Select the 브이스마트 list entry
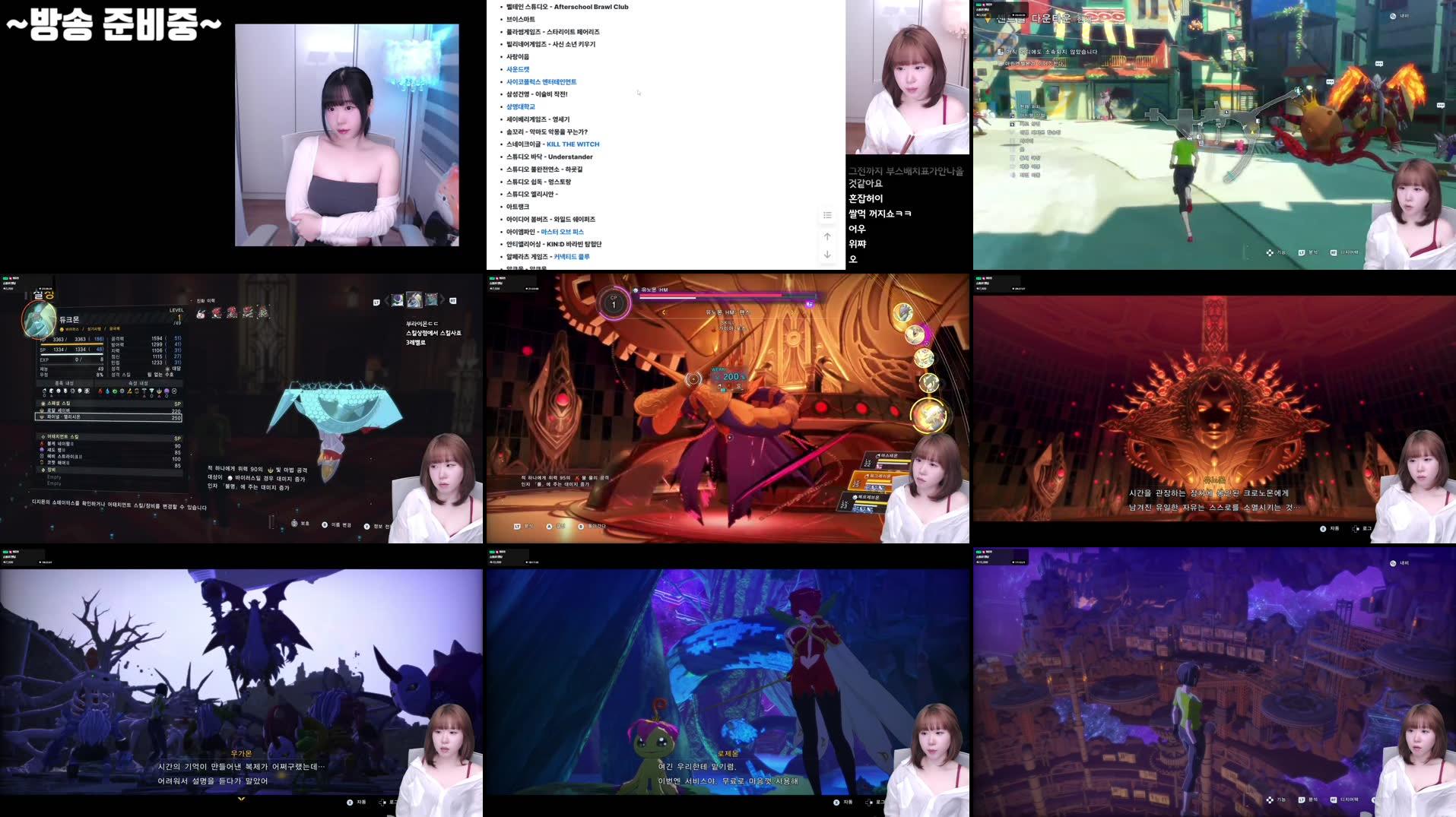1456x817 pixels. [521, 19]
